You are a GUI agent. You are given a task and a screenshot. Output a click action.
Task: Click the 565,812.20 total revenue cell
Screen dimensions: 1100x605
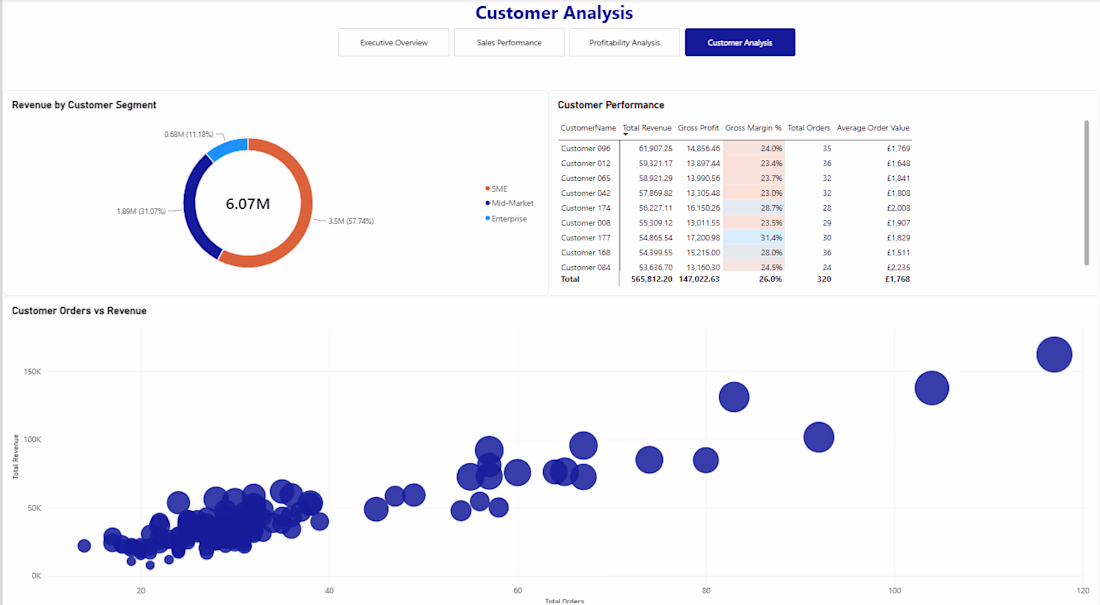(651, 279)
